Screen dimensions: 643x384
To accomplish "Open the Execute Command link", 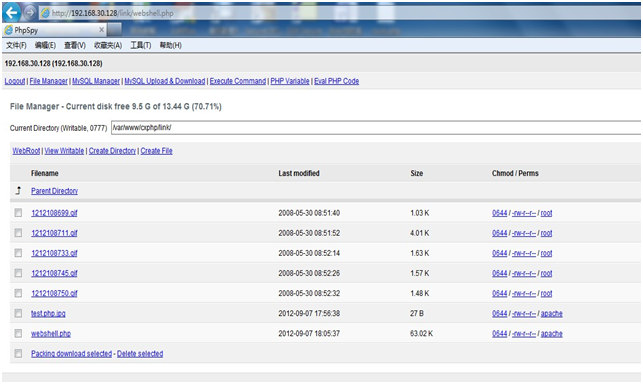I will (x=238, y=81).
